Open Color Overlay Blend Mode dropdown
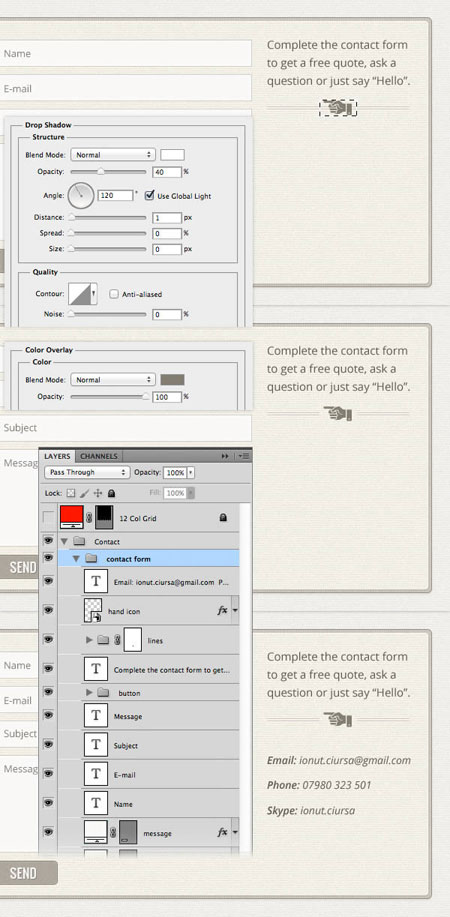 click(x=113, y=380)
